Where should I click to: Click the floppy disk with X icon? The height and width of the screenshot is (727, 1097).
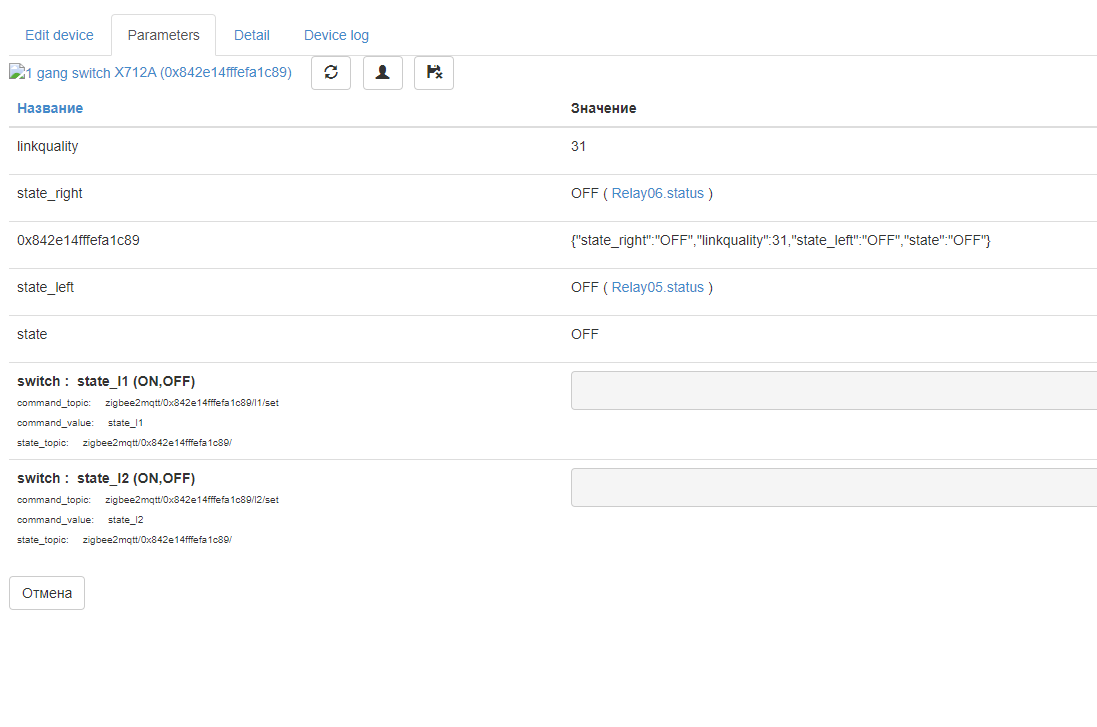pyautogui.click(x=434, y=72)
